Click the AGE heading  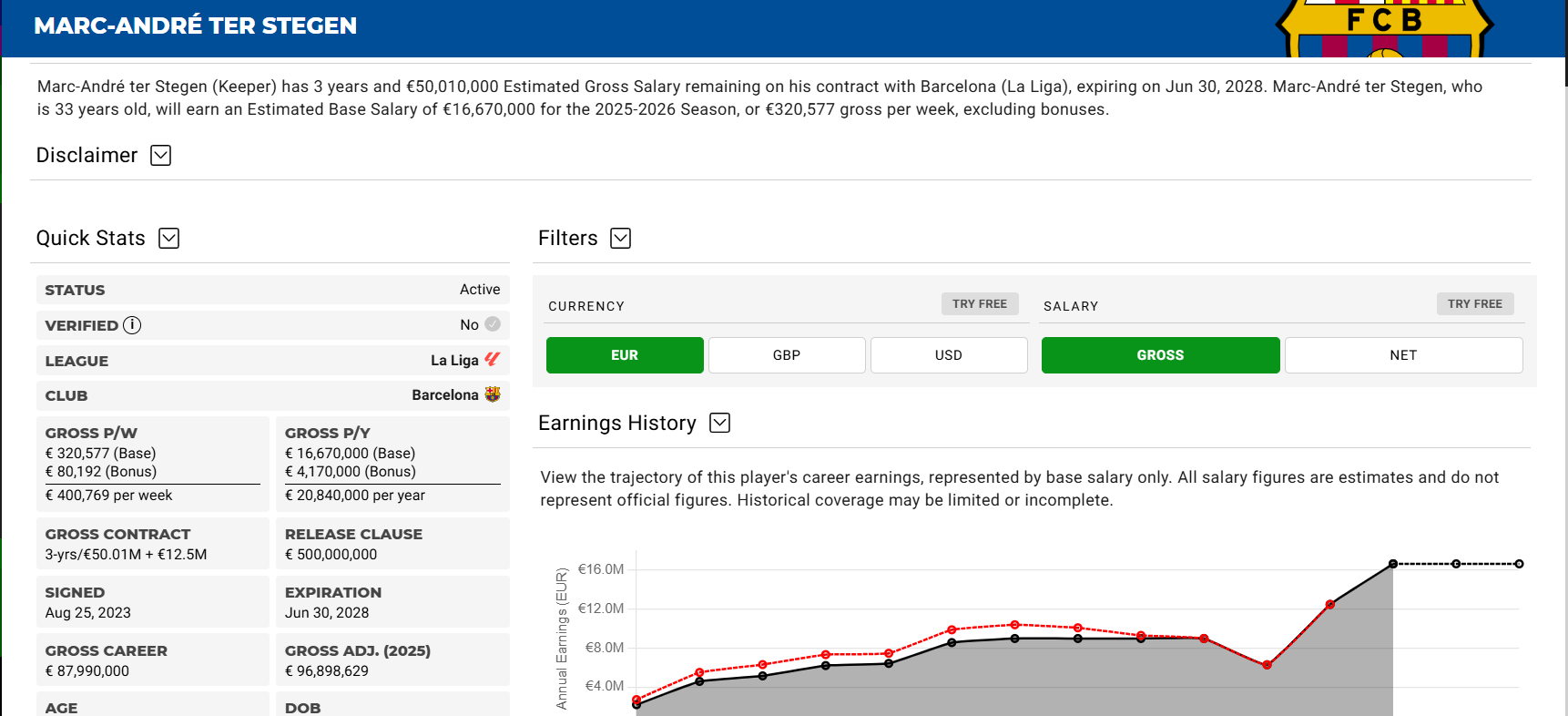62,708
